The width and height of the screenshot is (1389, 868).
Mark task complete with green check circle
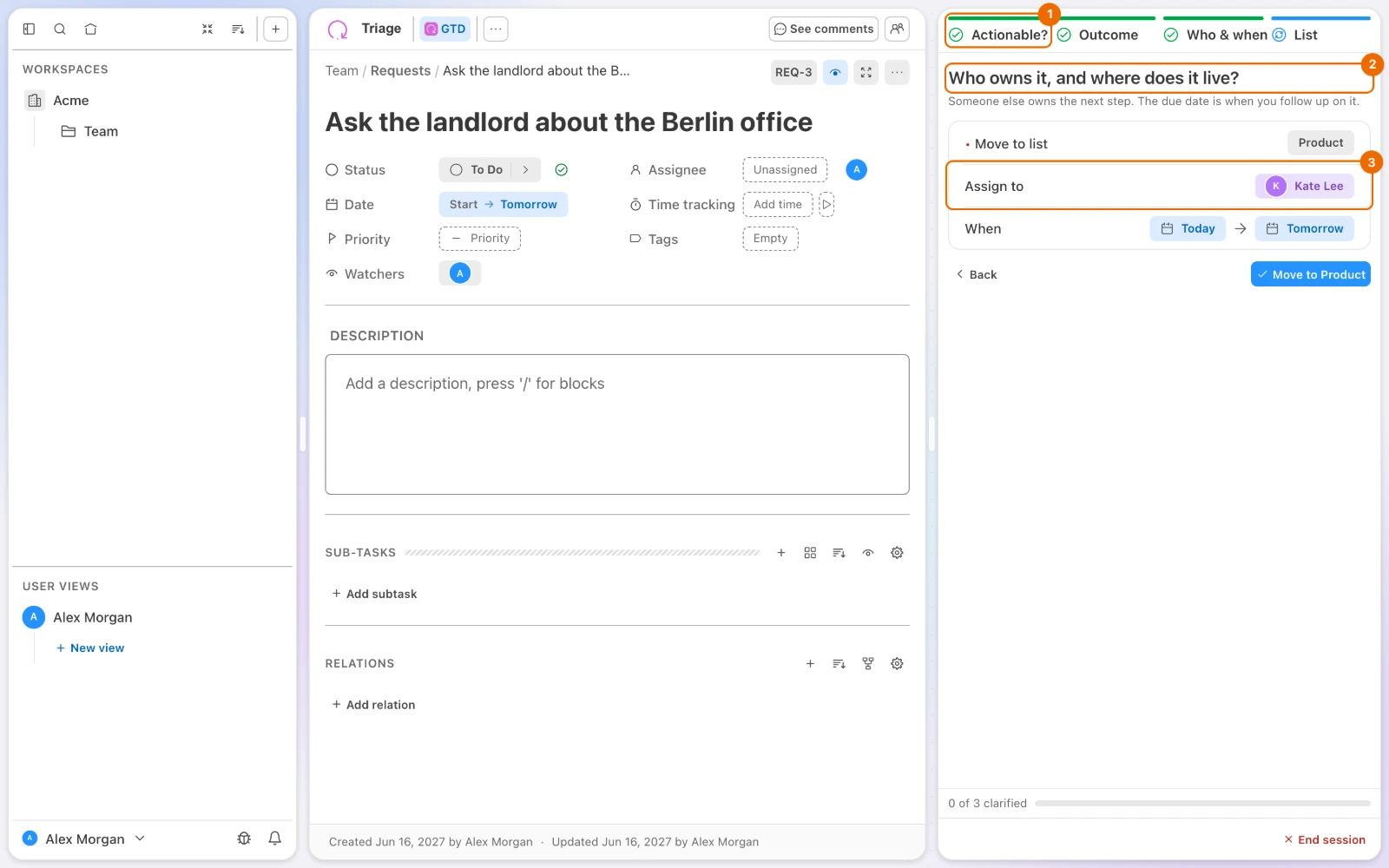click(x=562, y=170)
